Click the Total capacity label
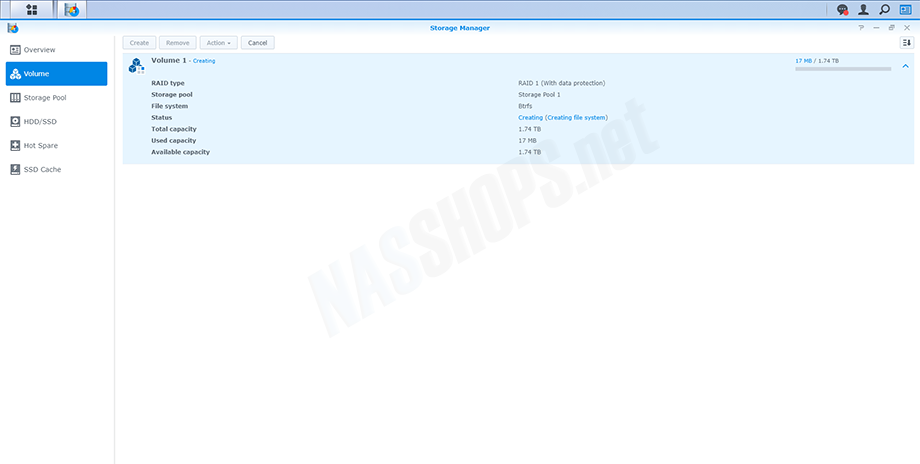Screen dimensions: 920x464 click(174, 129)
